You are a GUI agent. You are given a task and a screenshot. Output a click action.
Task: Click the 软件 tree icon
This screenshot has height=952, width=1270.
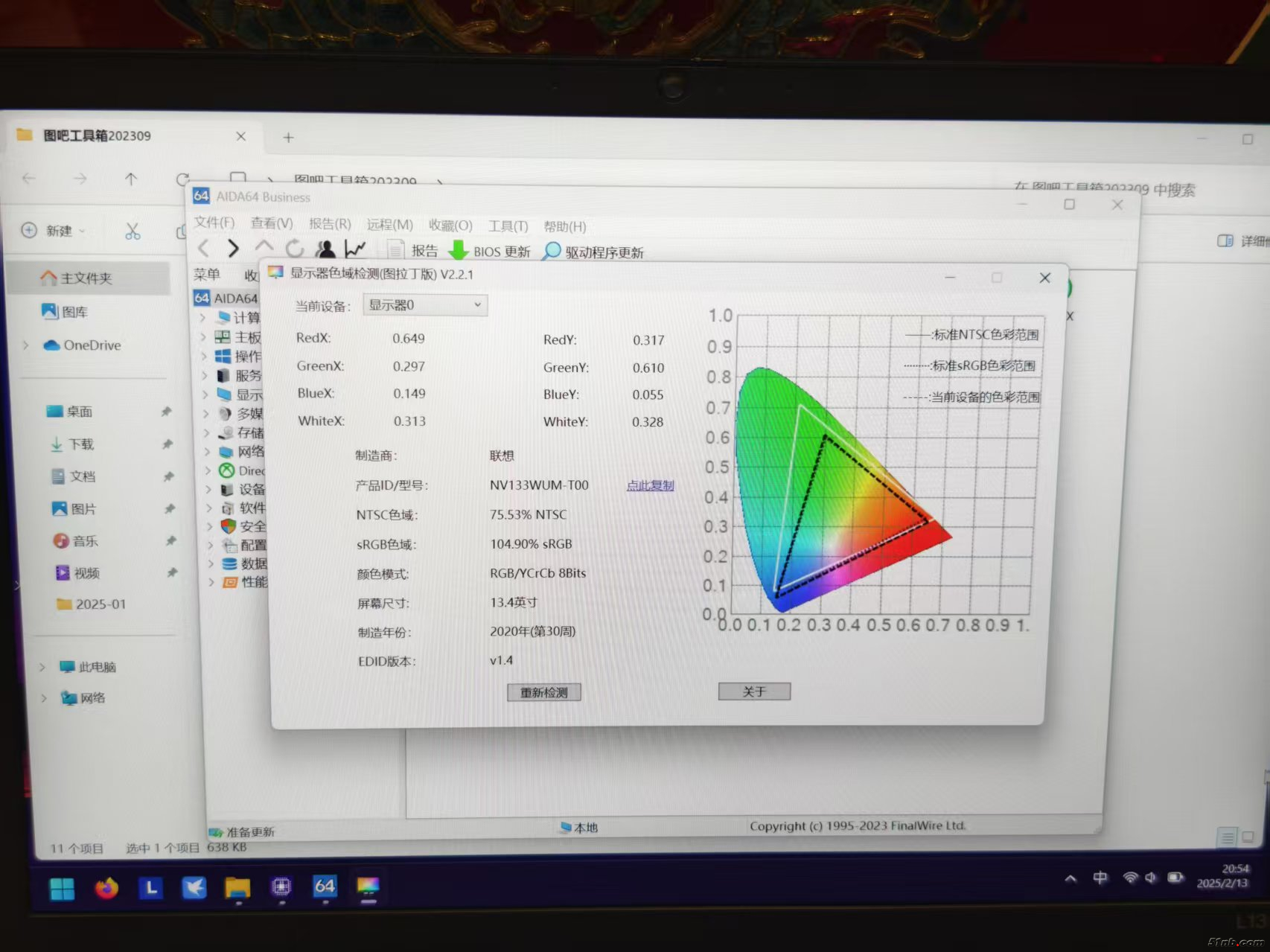228,508
